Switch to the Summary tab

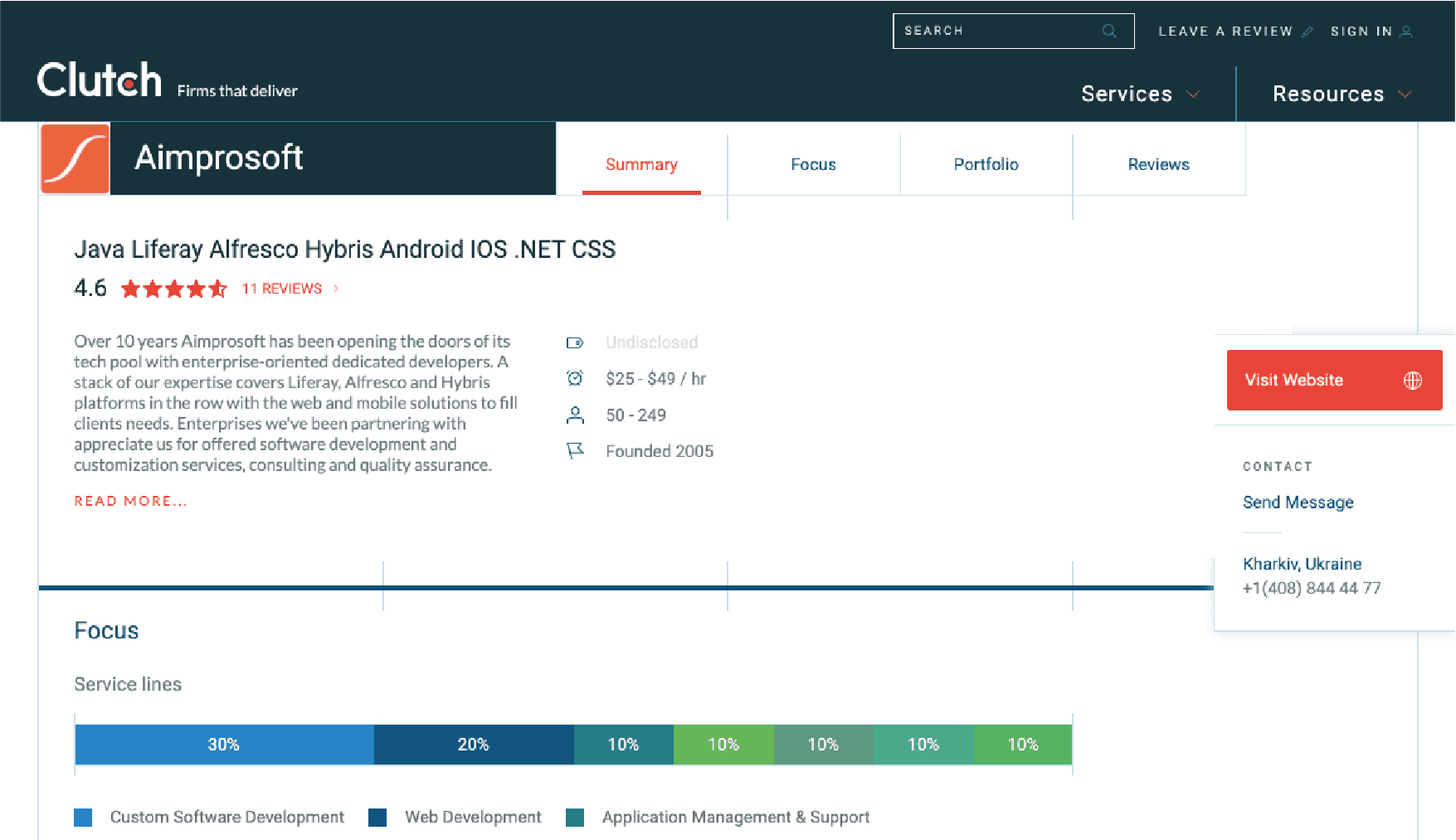(641, 164)
